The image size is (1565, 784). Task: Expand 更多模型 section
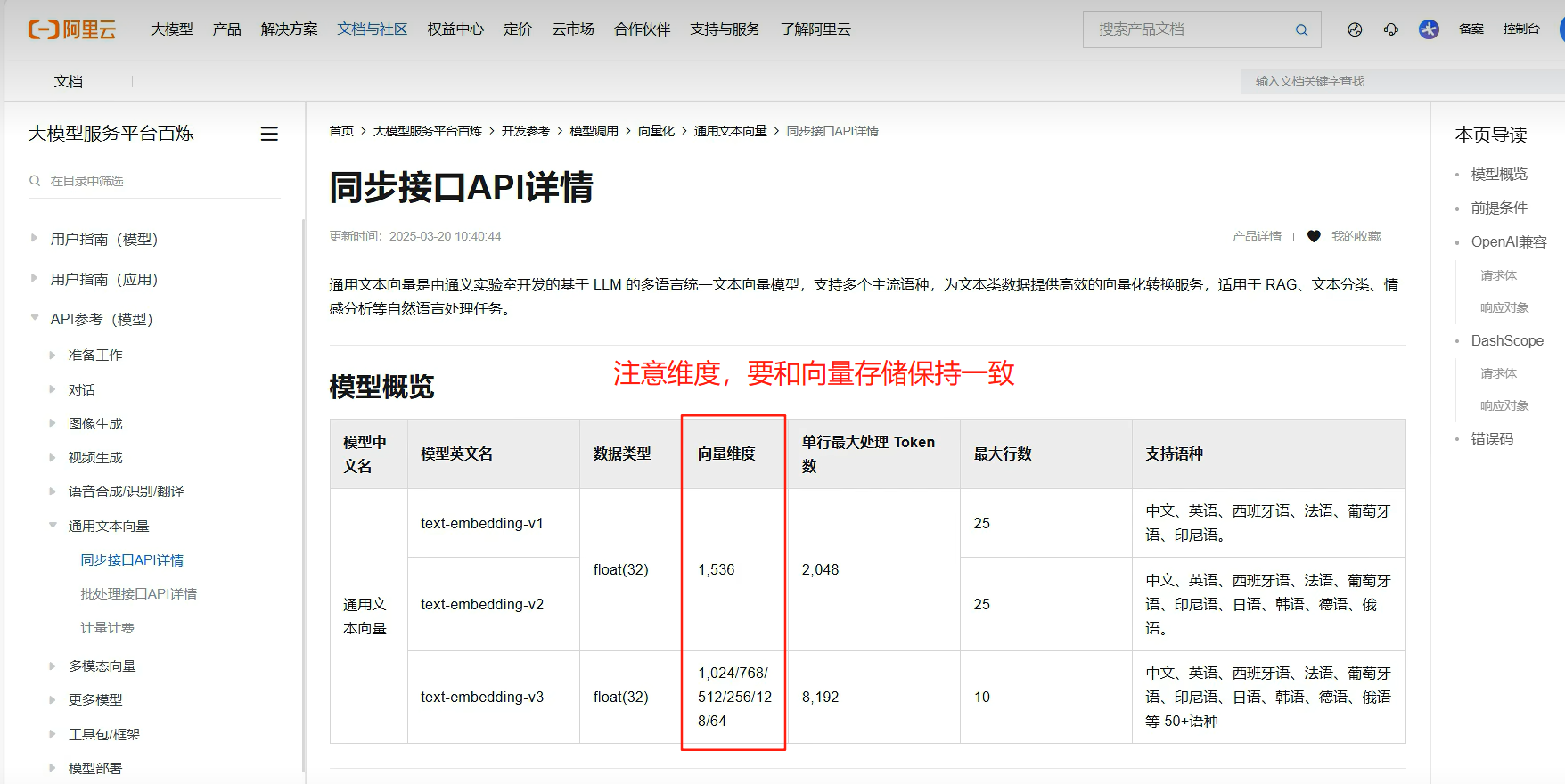click(x=53, y=699)
